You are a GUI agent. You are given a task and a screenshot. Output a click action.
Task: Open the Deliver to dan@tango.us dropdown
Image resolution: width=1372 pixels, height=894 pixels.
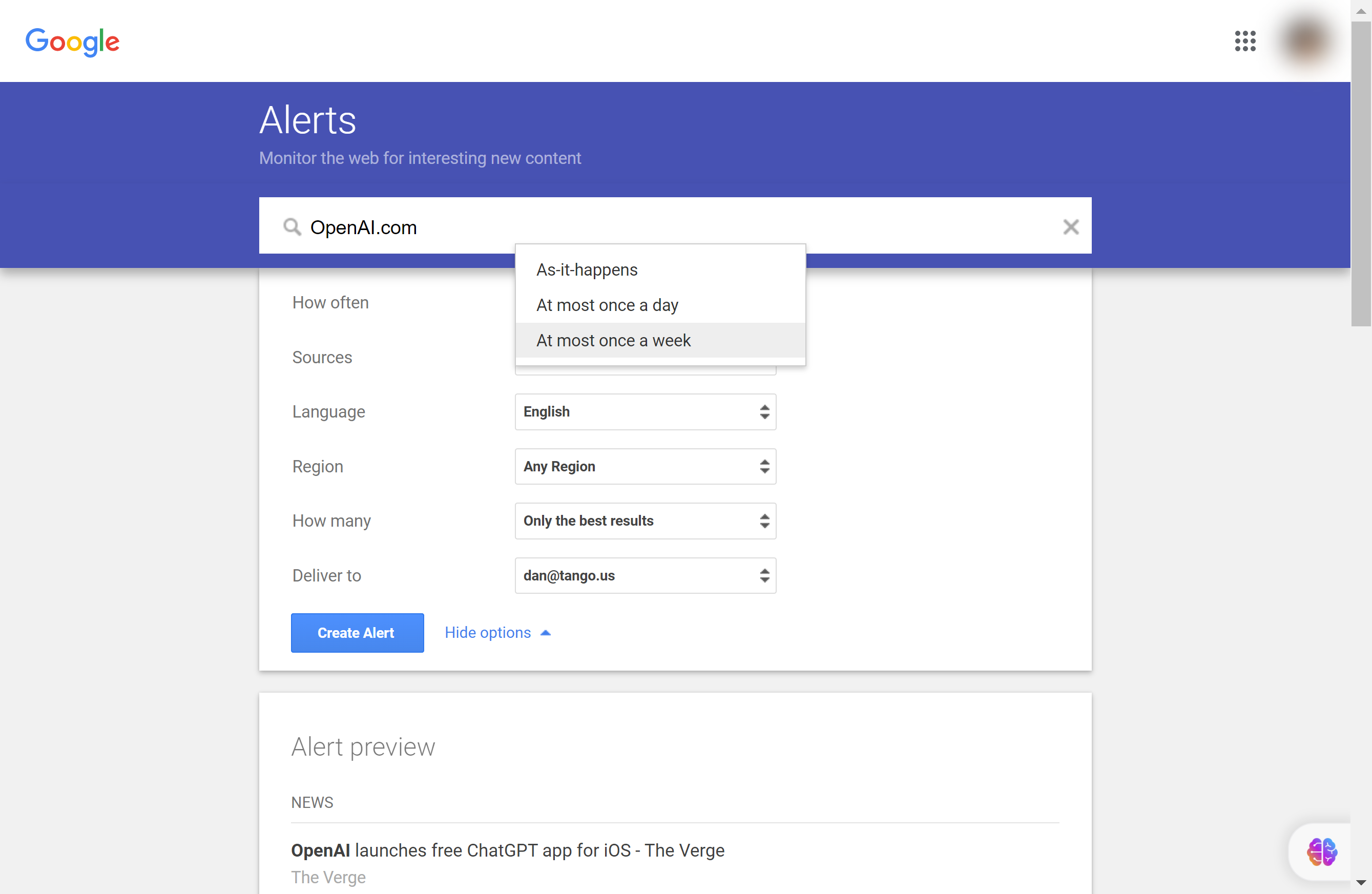pos(645,575)
